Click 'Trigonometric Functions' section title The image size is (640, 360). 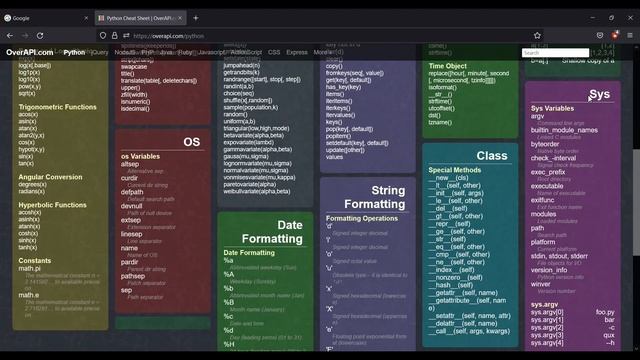click(58, 107)
